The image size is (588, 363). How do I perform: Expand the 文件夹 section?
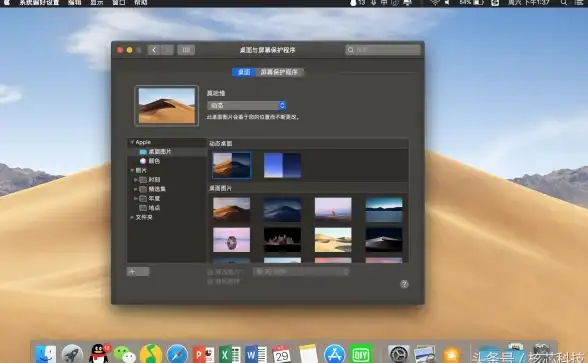point(132,217)
